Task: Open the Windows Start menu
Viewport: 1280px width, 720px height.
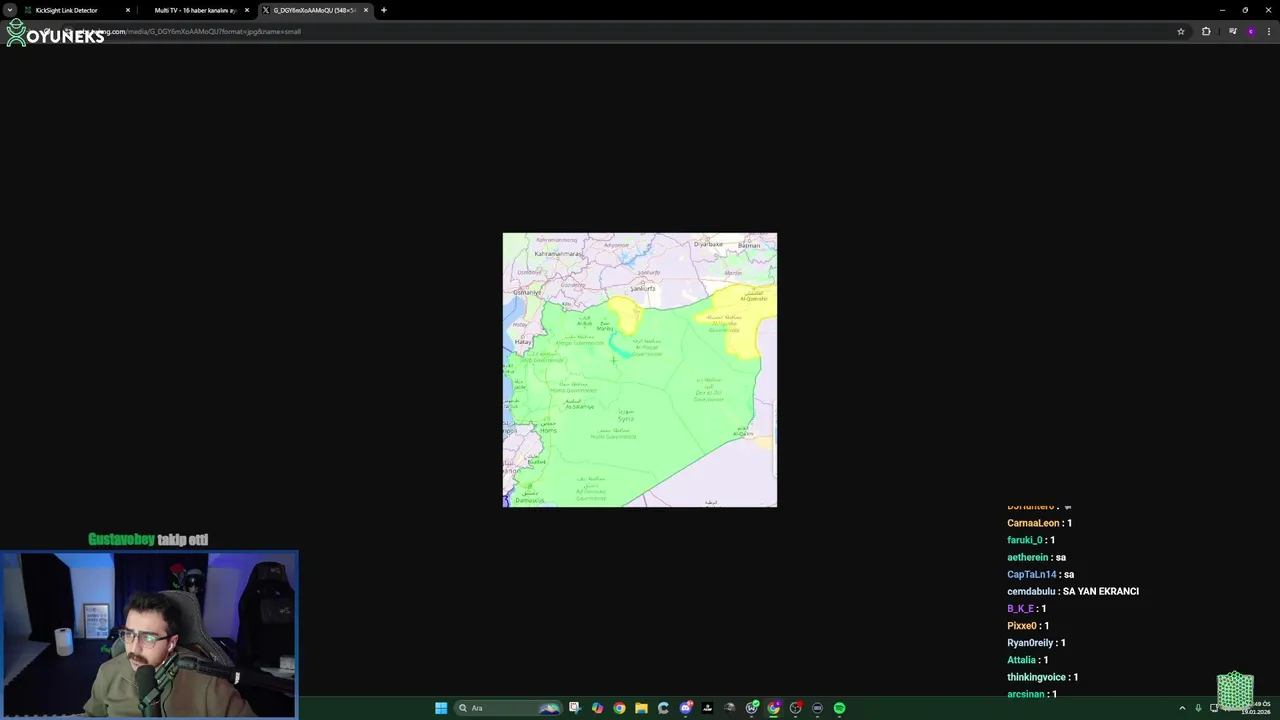Action: (441, 708)
